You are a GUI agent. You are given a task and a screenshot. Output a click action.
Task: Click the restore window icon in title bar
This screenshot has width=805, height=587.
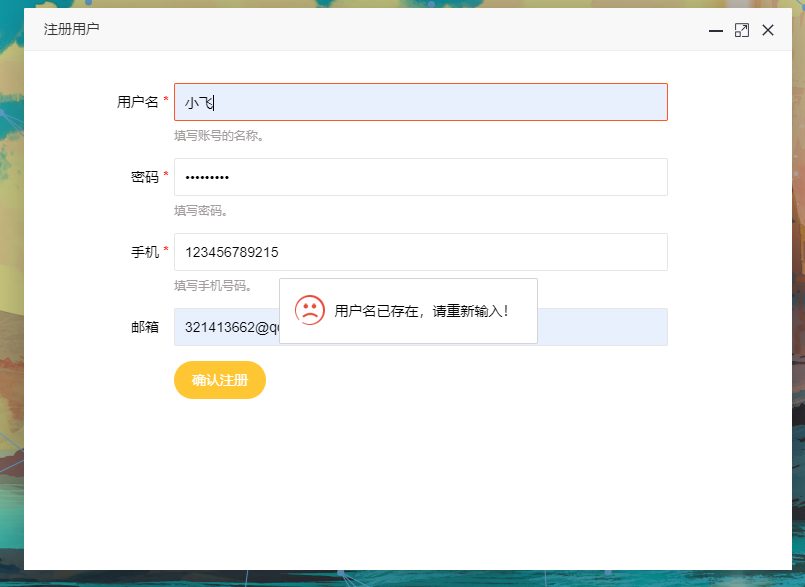pos(741,30)
